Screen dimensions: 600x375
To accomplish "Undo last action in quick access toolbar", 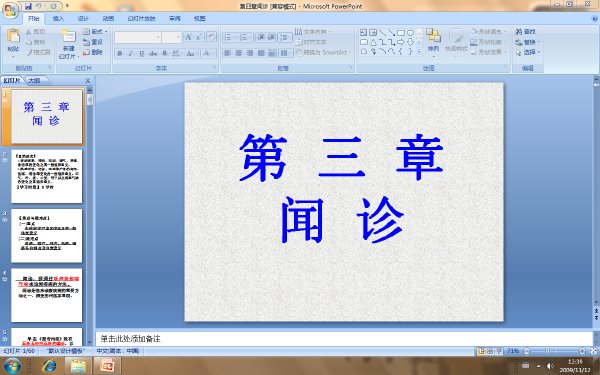I will click(x=39, y=6).
